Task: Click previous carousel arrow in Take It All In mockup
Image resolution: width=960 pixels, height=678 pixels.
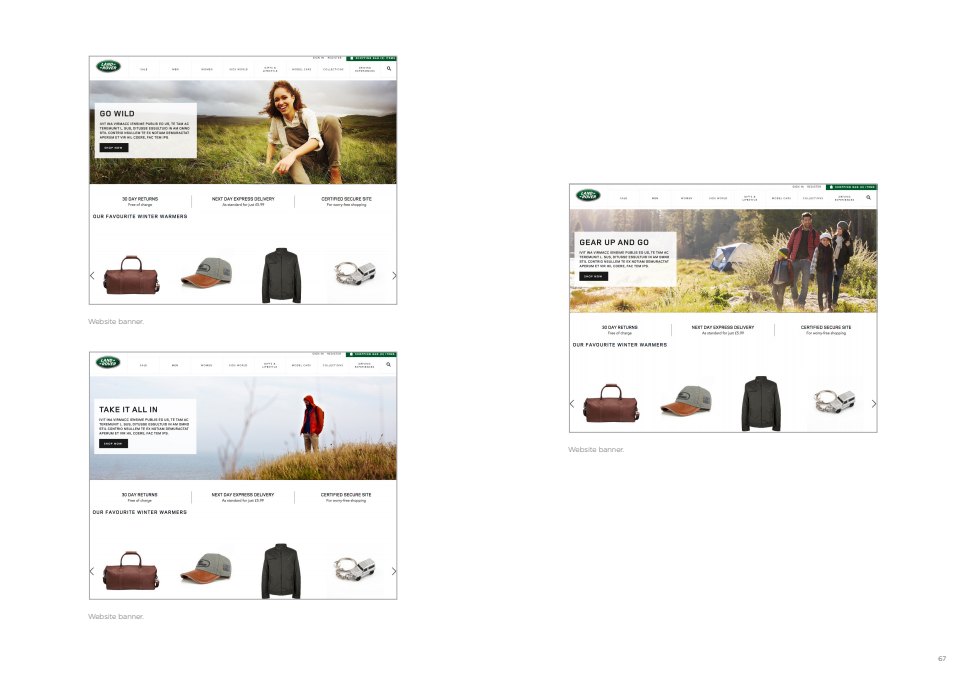Action: click(x=92, y=571)
